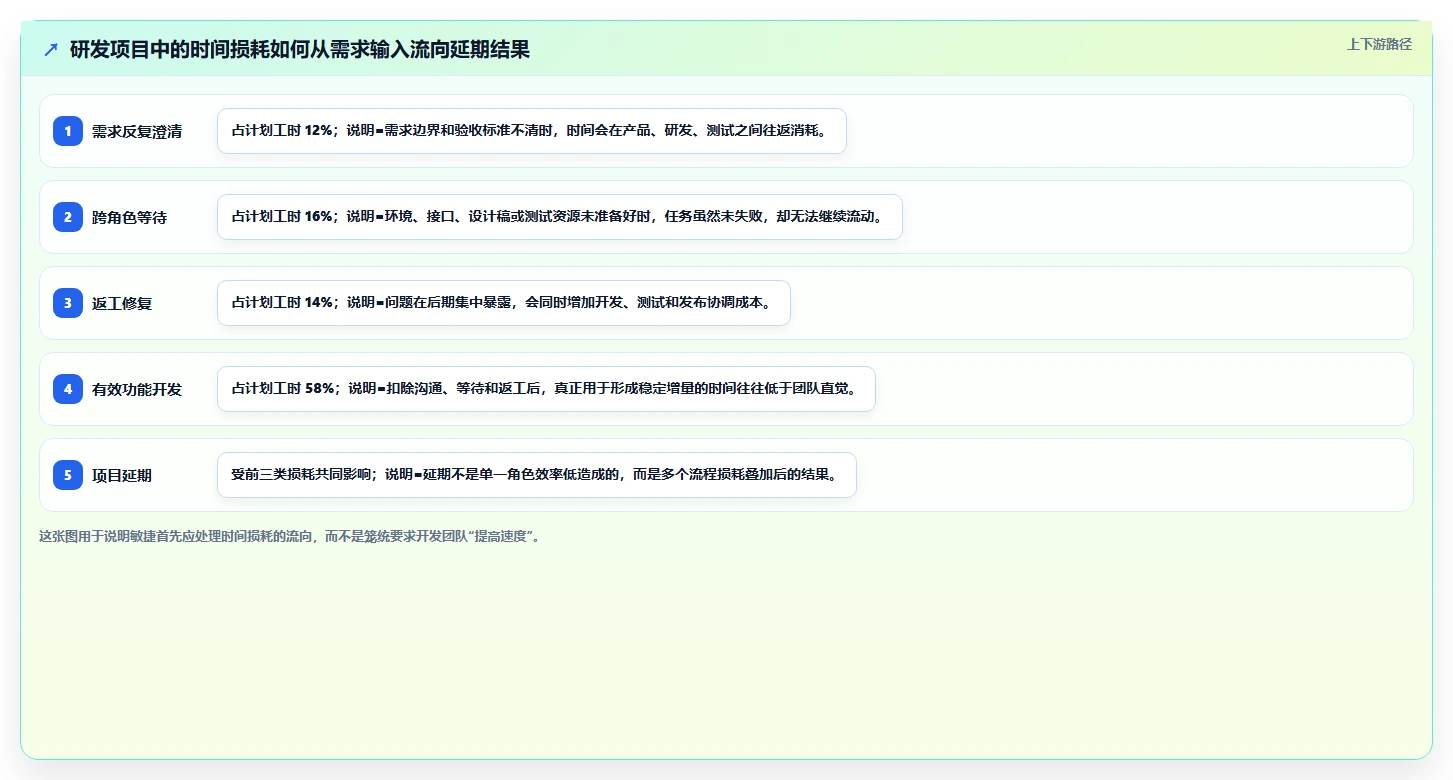Select the 跨角色等待 step label
Screen dimensions: 1453x780
[x=129, y=217]
